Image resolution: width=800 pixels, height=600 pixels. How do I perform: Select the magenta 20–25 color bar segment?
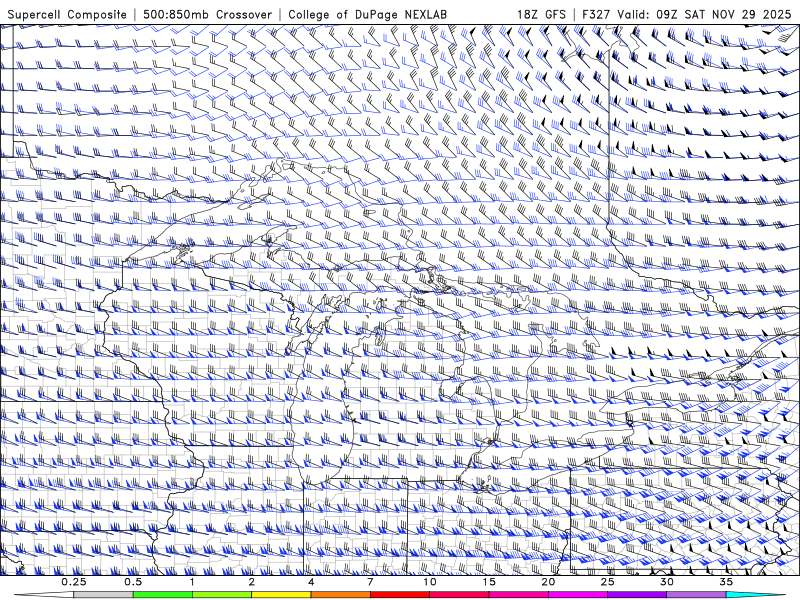tap(578, 595)
